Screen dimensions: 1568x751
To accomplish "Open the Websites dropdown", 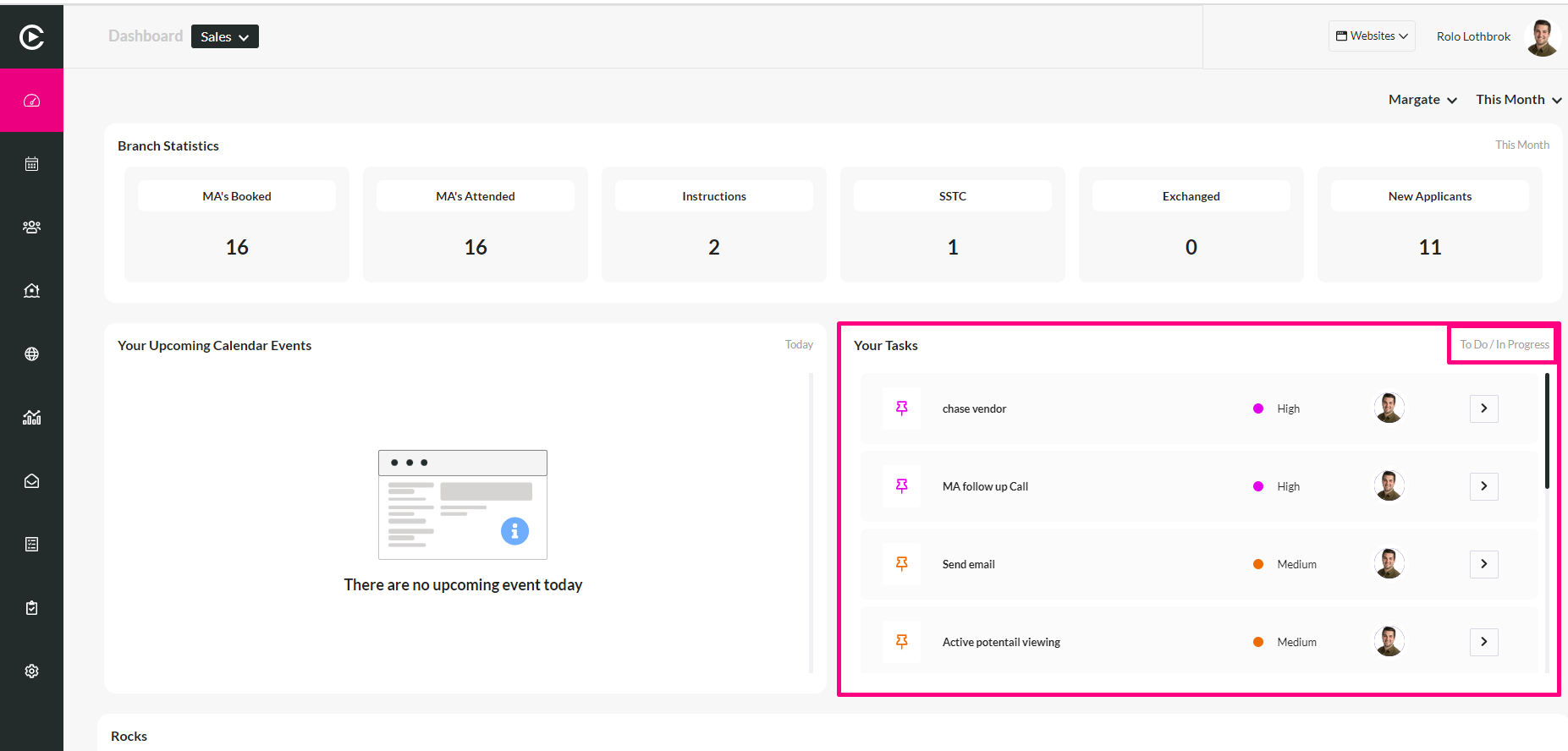I will [x=1372, y=36].
